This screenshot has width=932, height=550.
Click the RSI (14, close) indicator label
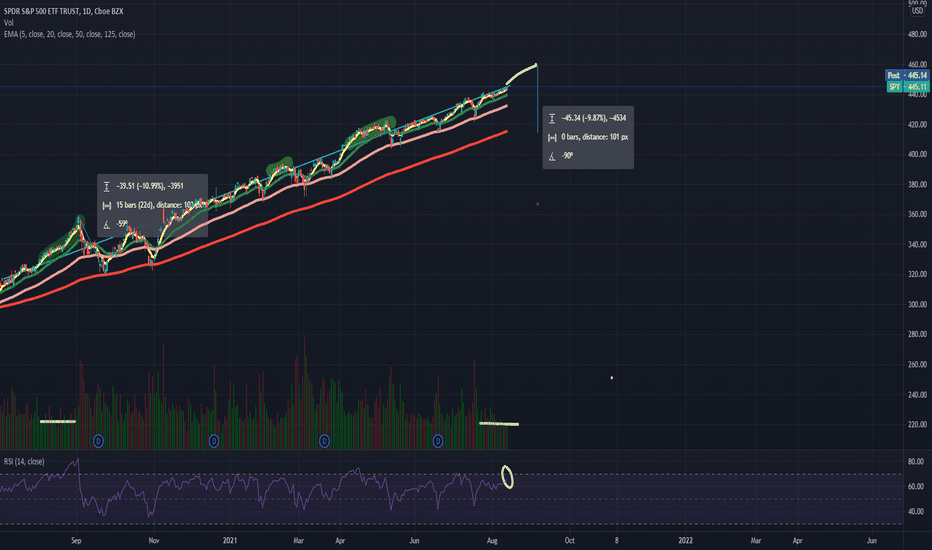tap(24, 461)
